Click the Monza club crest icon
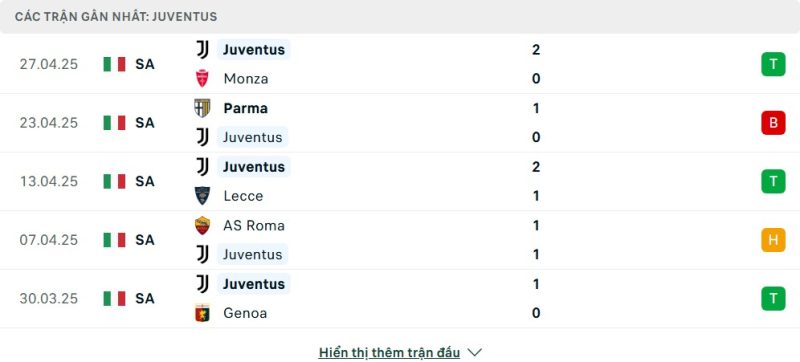800x362 pixels. [203, 79]
